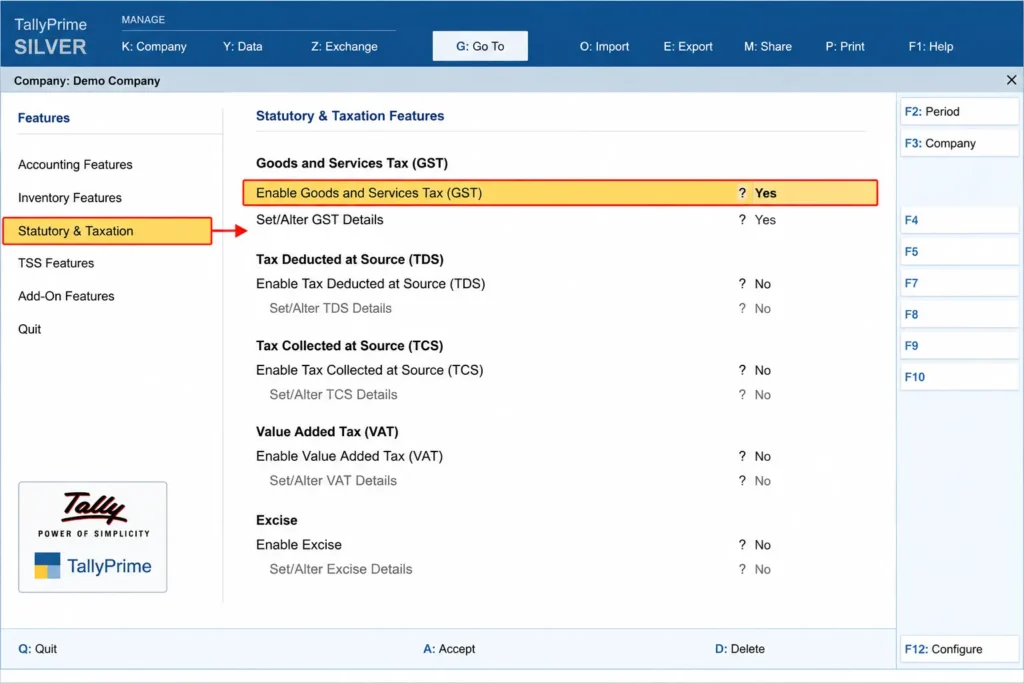
Task: Toggle Enable Excise No value
Action: pyautogui.click(x=762, y=545)
